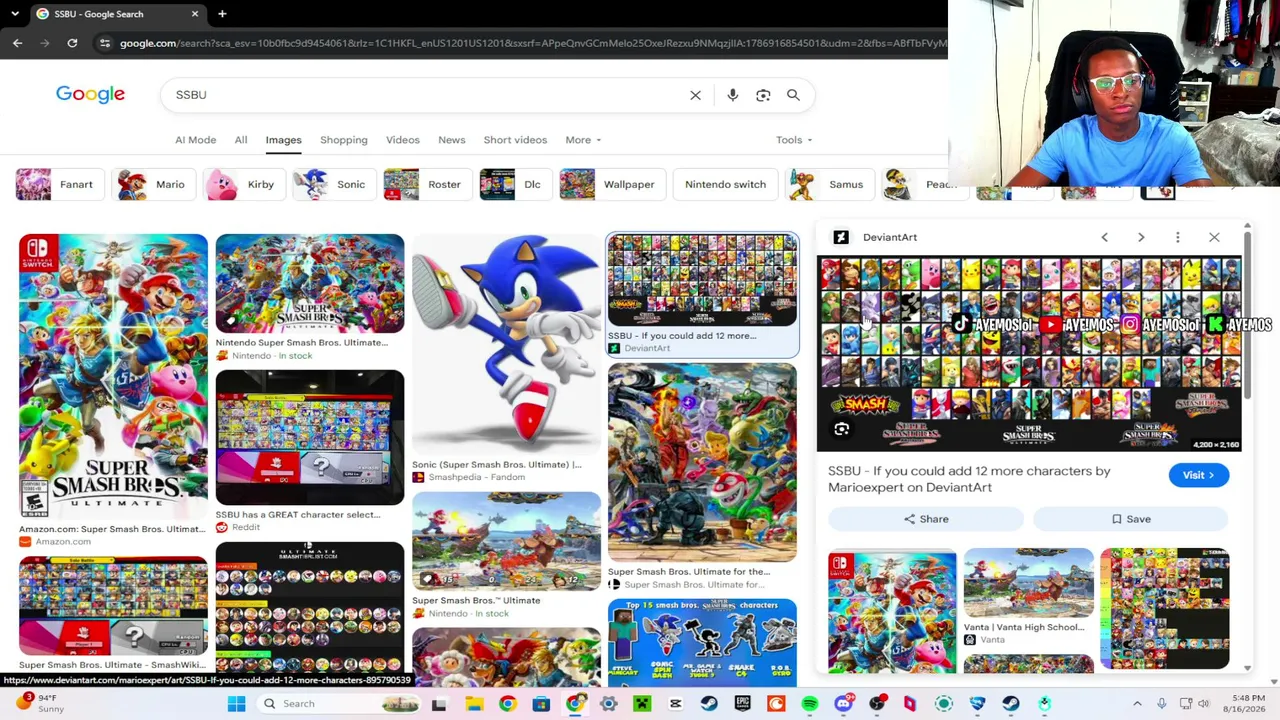The image size is (1280, 720).
Task: Apply the Roster filter chip
Action: click(427, 184)
